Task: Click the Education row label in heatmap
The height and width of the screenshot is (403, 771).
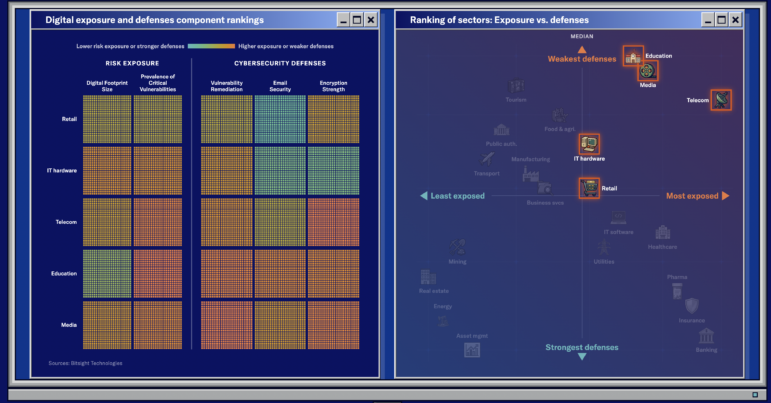Action: (x=64, y=274)
